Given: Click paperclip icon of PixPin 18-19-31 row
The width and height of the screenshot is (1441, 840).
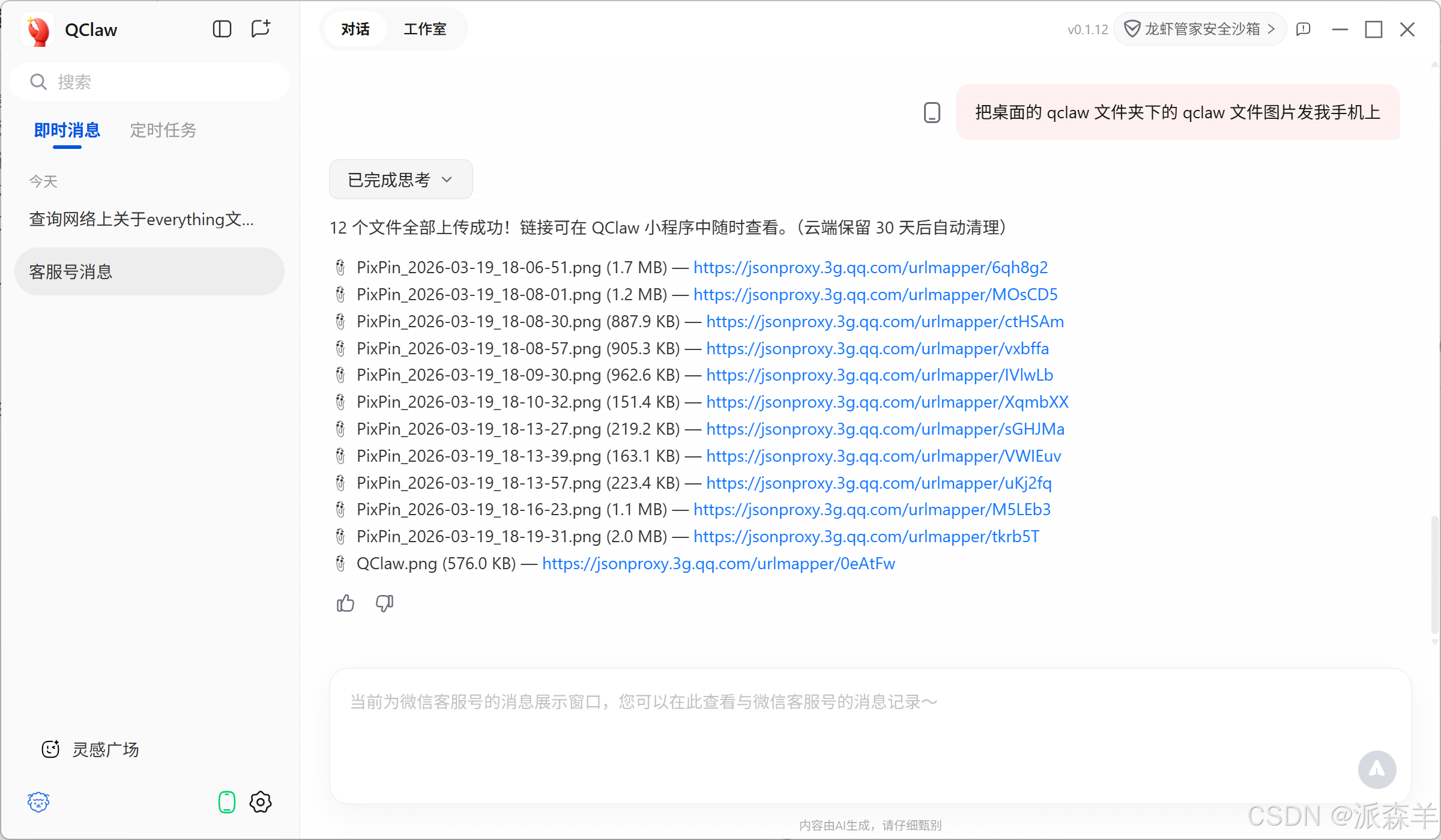Looking at the screenshot, I should 340,536.
